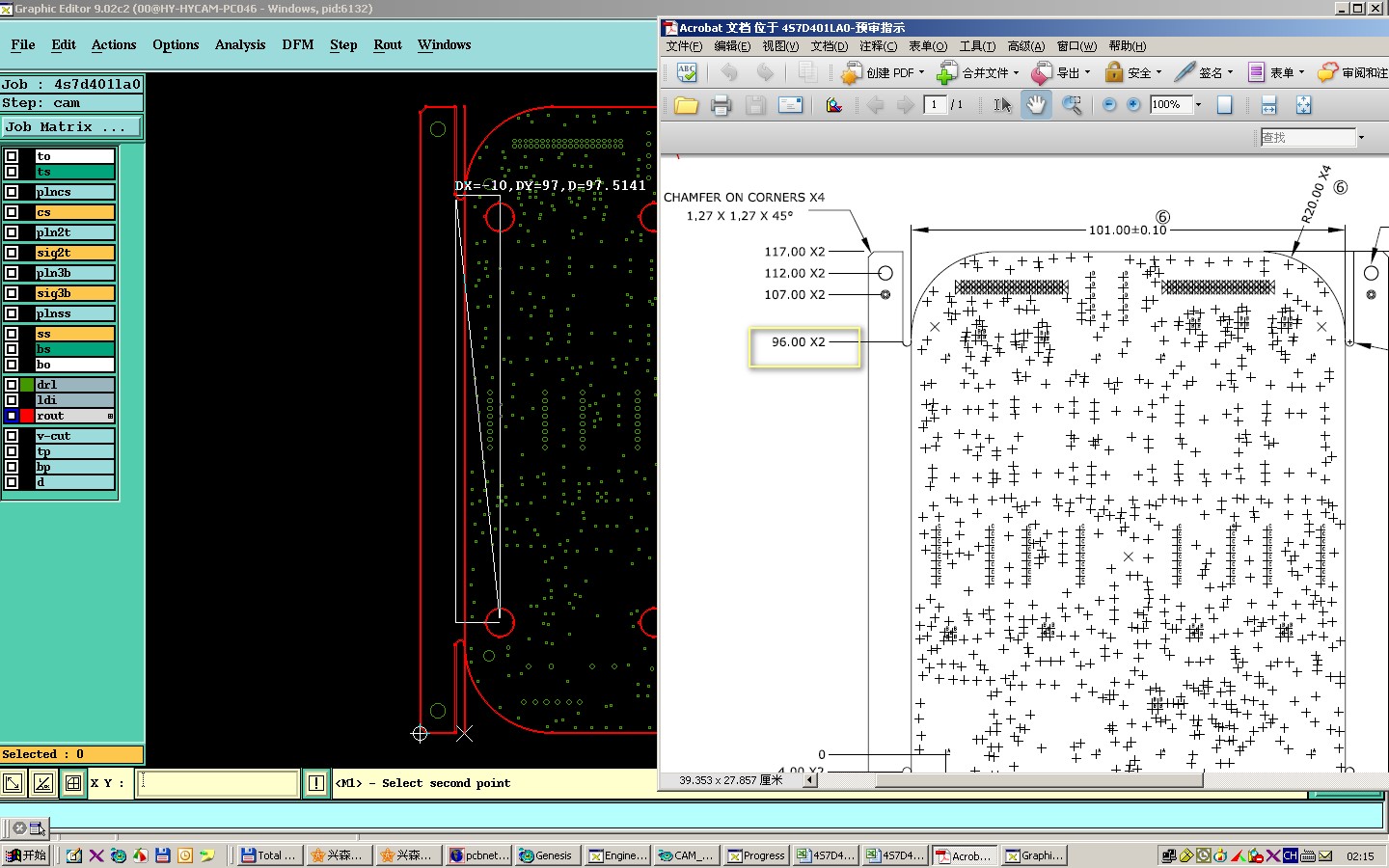Open the Rout menu in Graphic Editor
Image resolution: width=1389 pixels, height=868 pixels.
(x=388, y=44)
